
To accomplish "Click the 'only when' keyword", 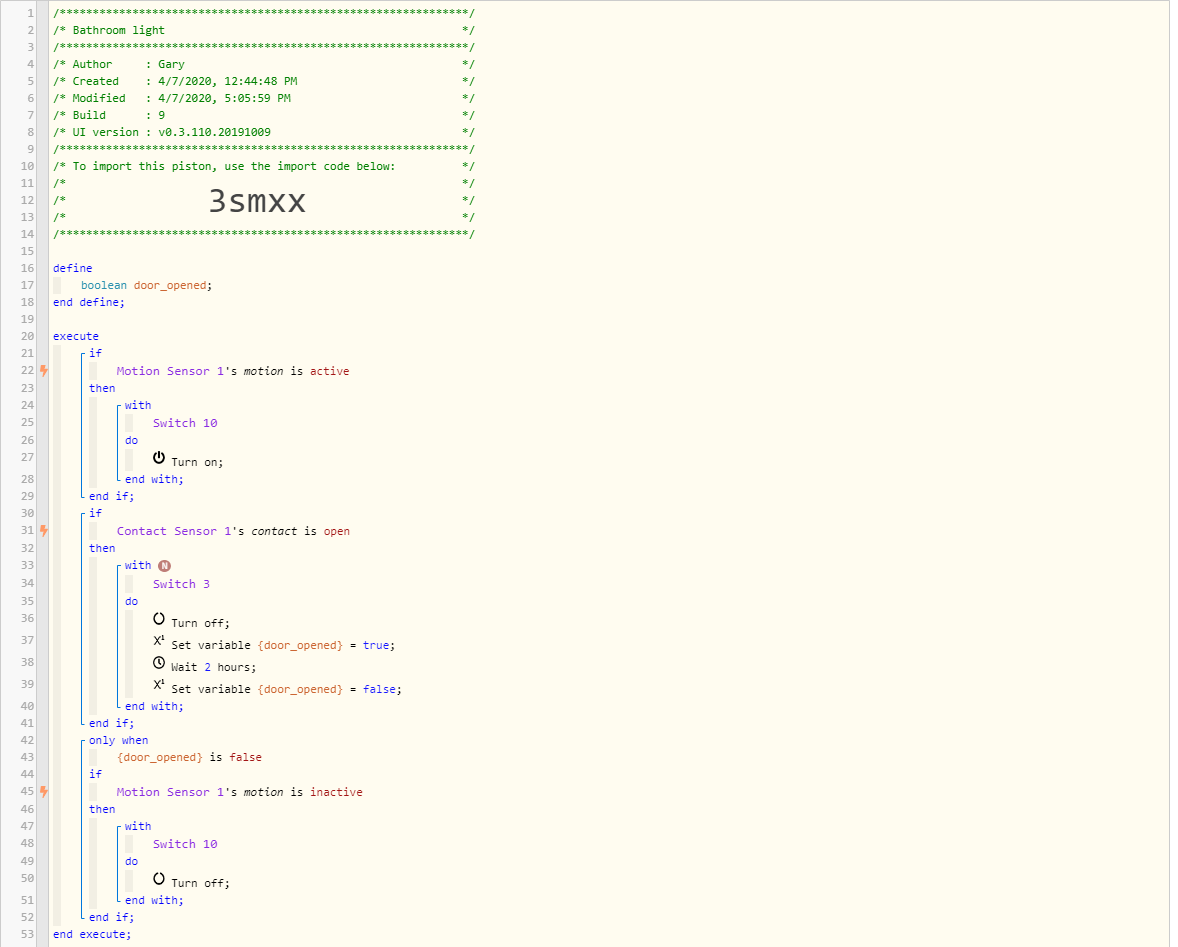I will pos(119,740).
